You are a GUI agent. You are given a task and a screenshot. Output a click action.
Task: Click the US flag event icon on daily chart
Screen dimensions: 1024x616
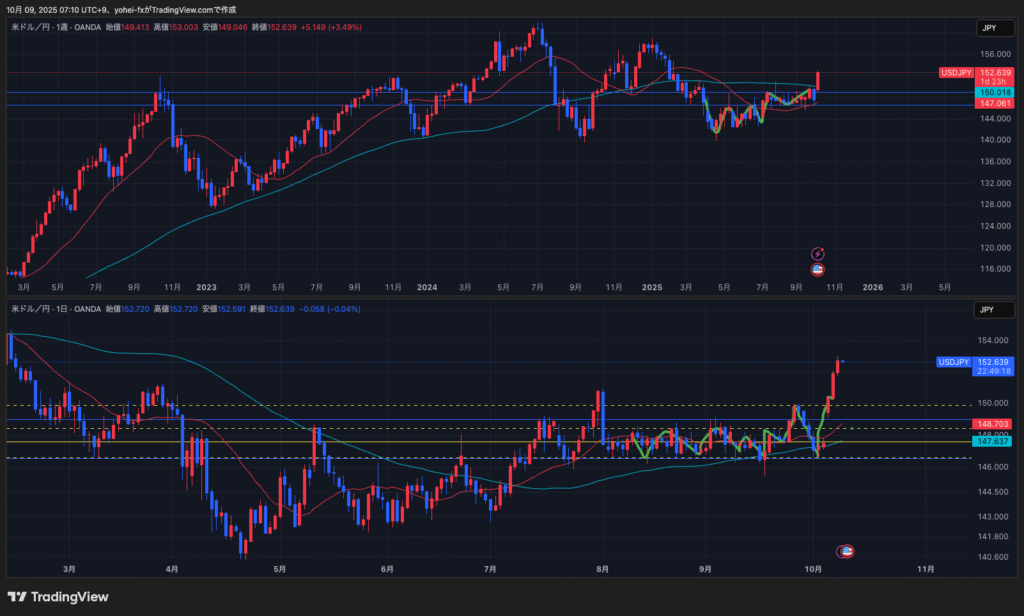point(846,551)
